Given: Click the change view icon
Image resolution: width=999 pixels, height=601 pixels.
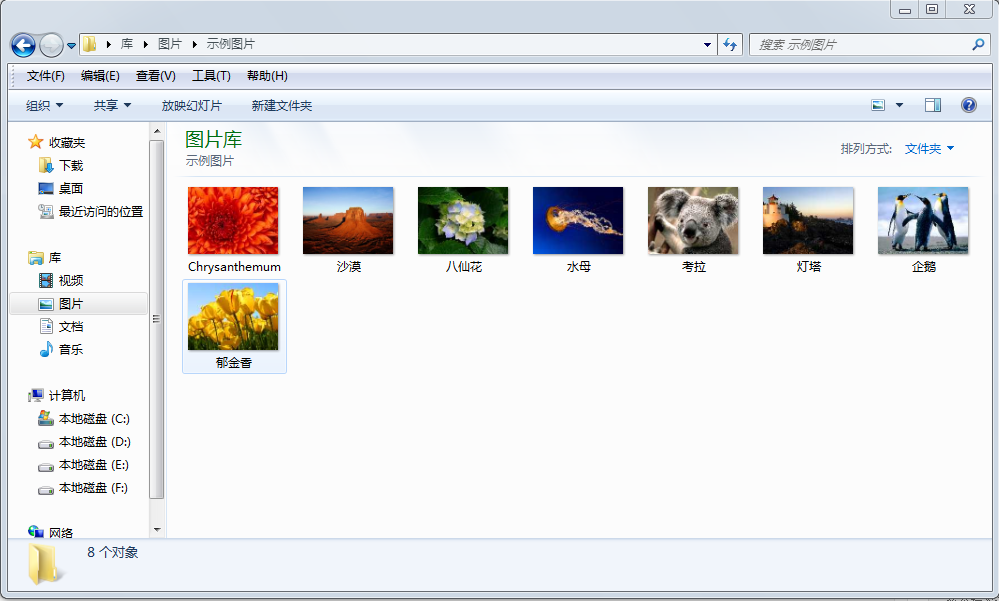Looking at the screenshot, I should pos(878,105).
